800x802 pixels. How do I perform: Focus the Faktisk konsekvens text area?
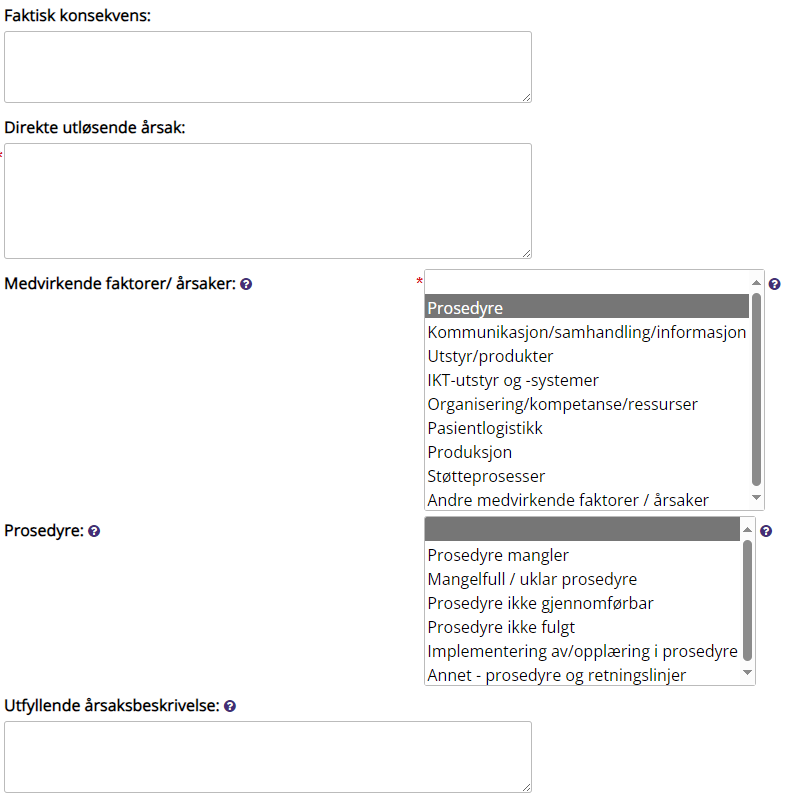coord(267,66)
